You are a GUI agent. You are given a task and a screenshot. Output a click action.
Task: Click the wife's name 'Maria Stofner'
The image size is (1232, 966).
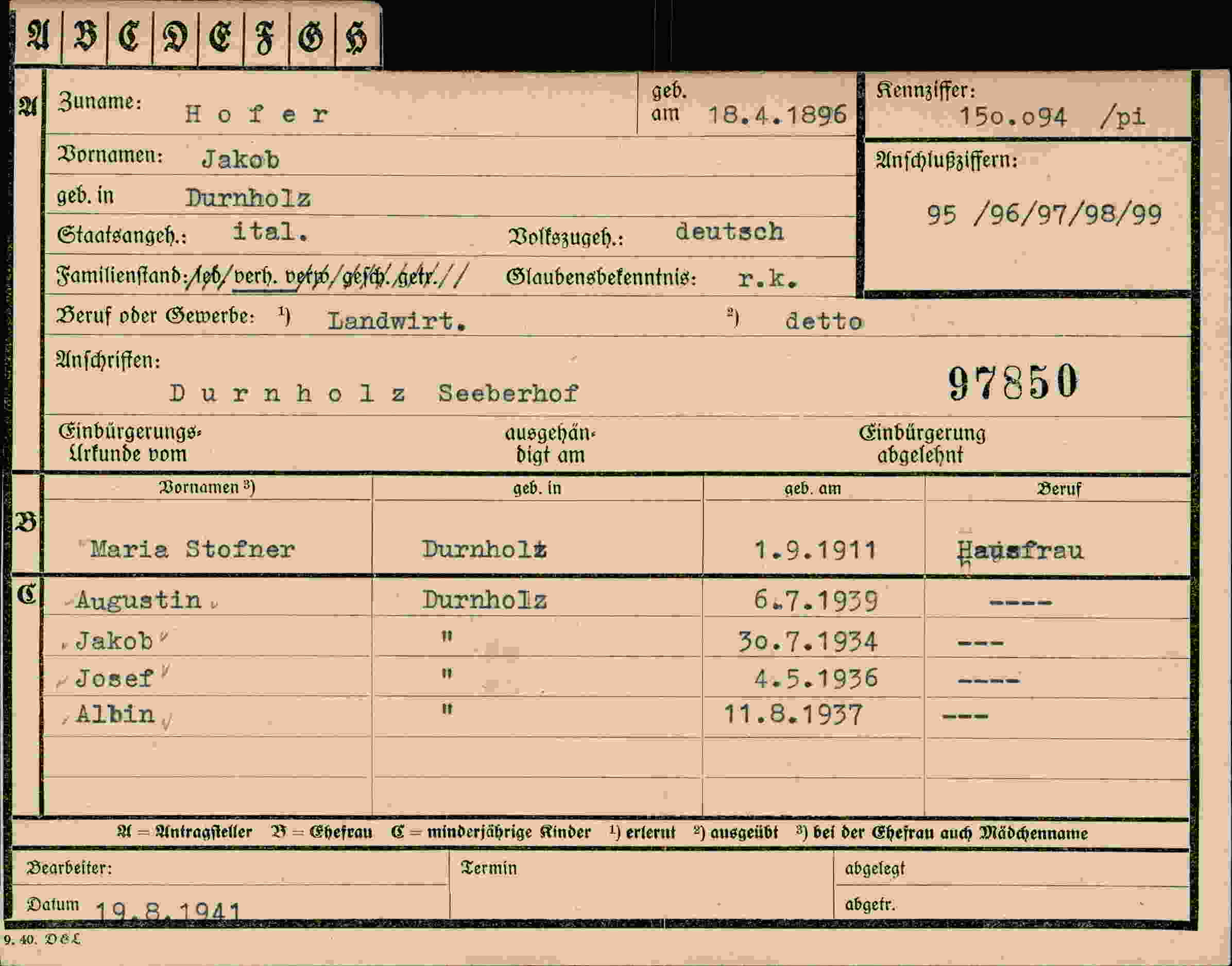(192, 549)
